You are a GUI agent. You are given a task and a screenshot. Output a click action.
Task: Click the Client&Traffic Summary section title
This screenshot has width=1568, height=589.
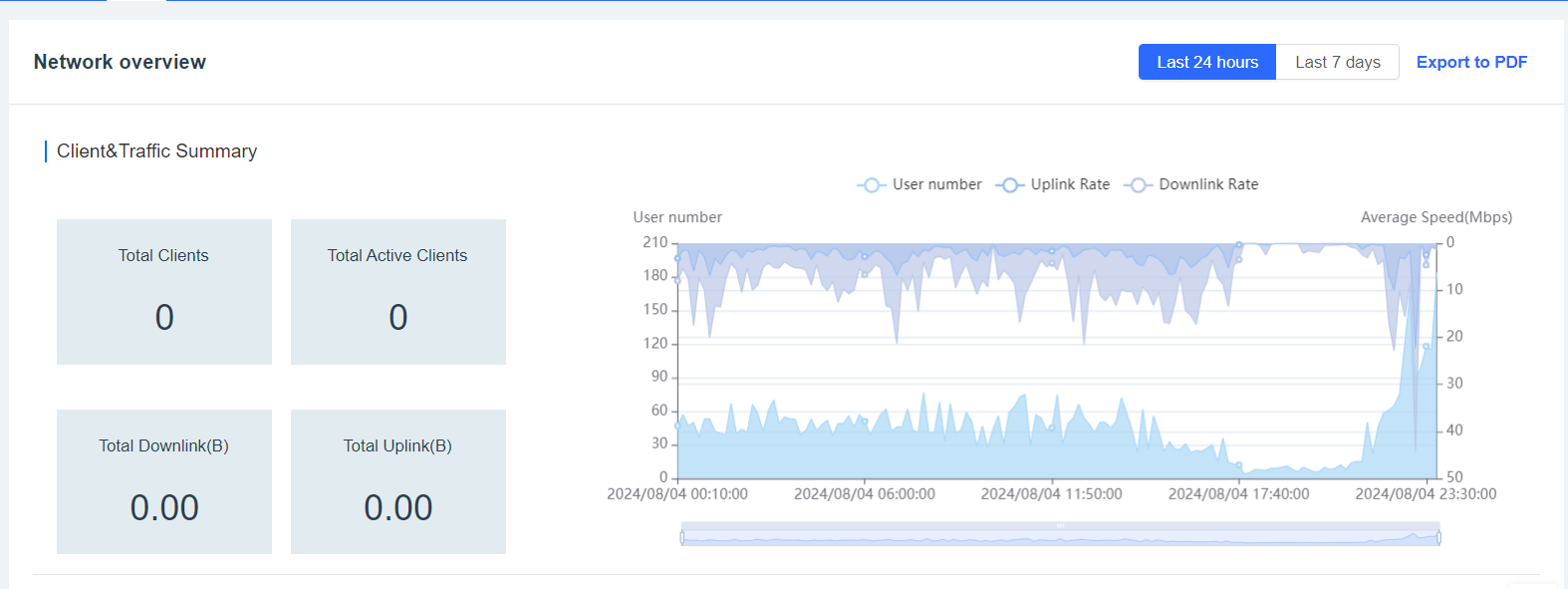pos(156,151)
